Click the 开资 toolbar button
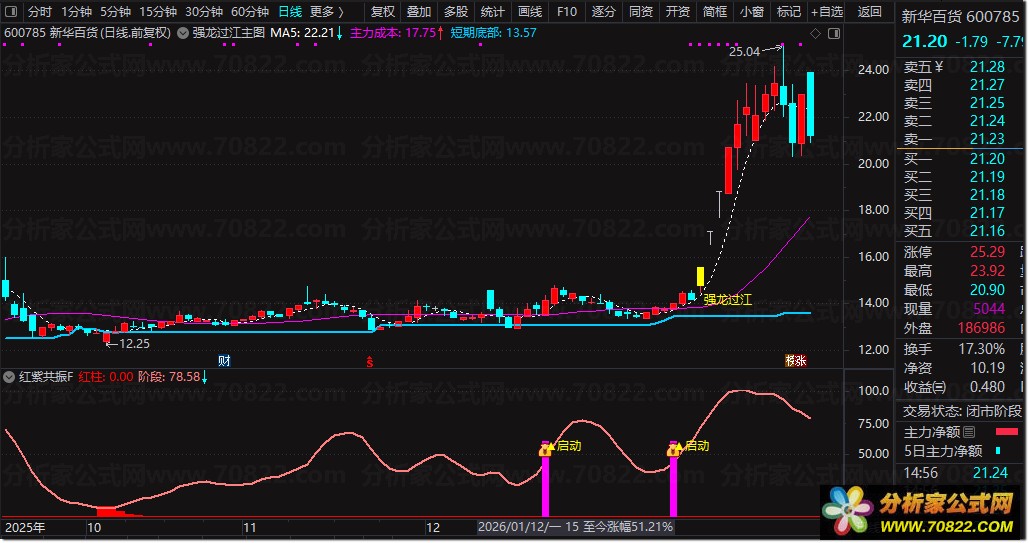Screen dimensions: 1030x543 click(x=678, y=12)
